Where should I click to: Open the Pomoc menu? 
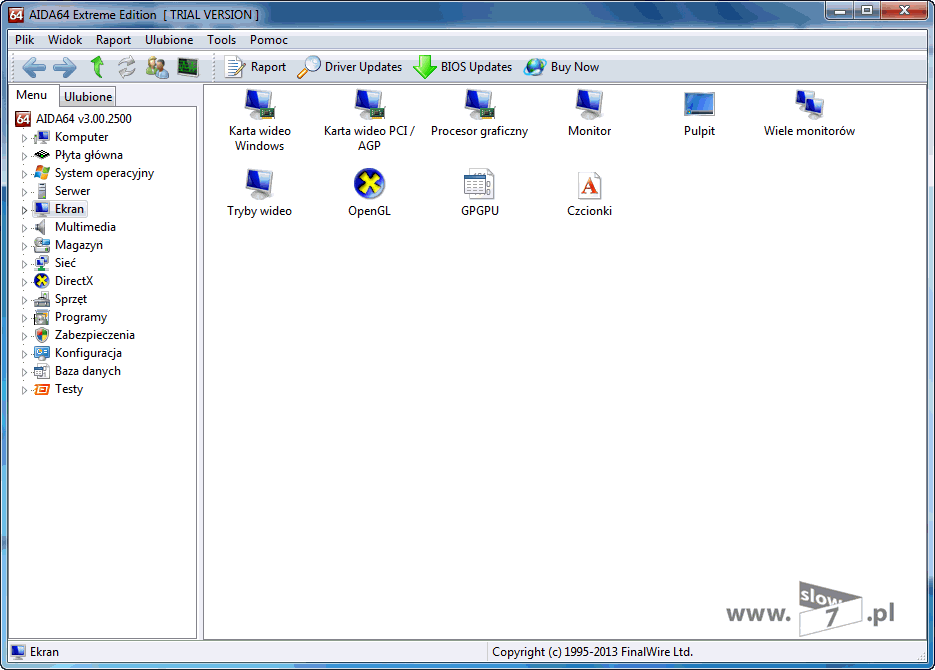pos(268,40)
